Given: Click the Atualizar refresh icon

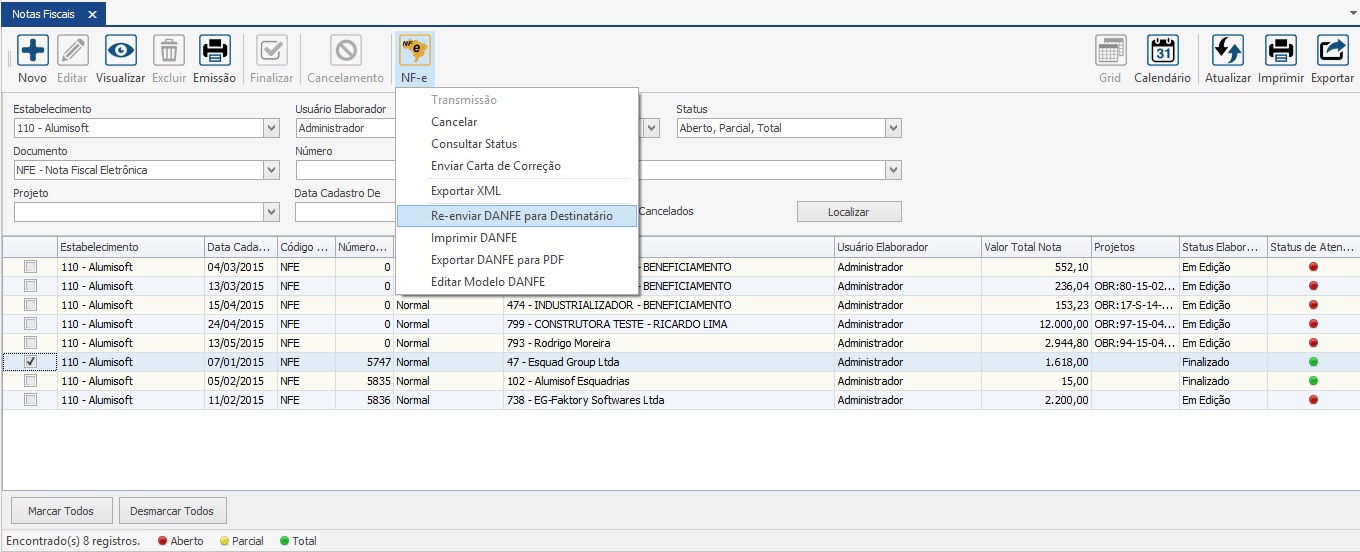Looking at the screenshot, I should [x=1227, y=51].
